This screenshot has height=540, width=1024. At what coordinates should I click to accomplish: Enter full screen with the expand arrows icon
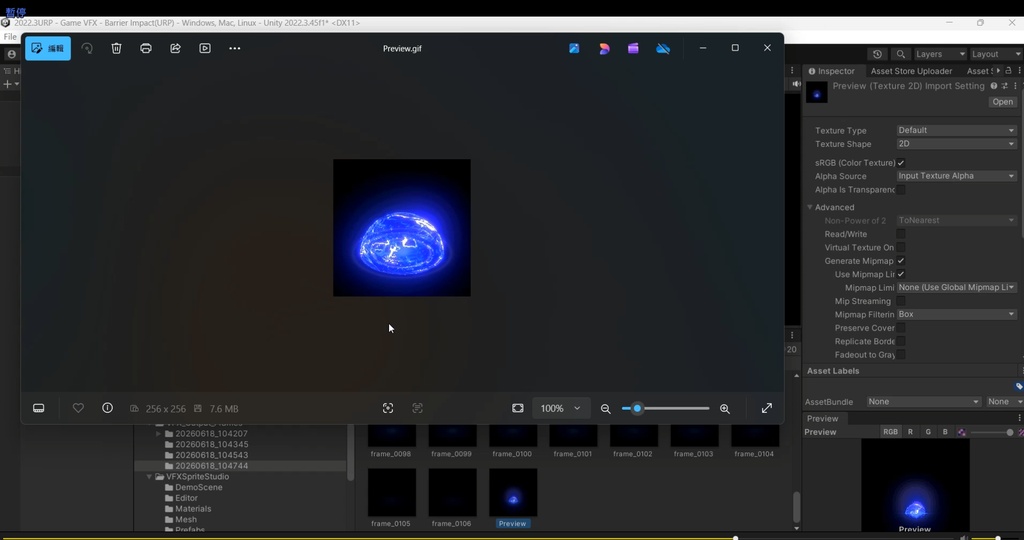tap(767, 408)
